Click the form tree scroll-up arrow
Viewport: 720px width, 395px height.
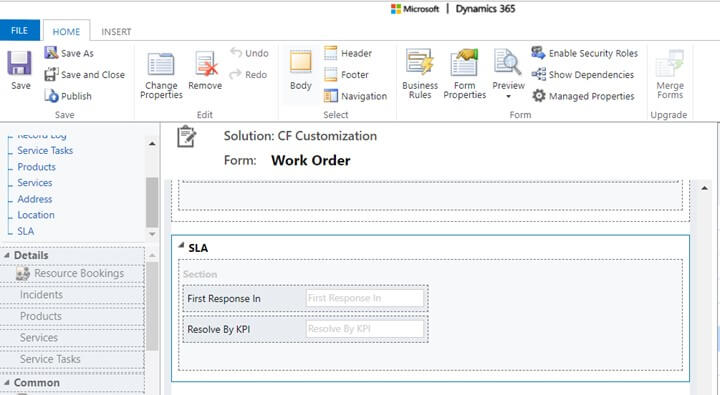152,144
